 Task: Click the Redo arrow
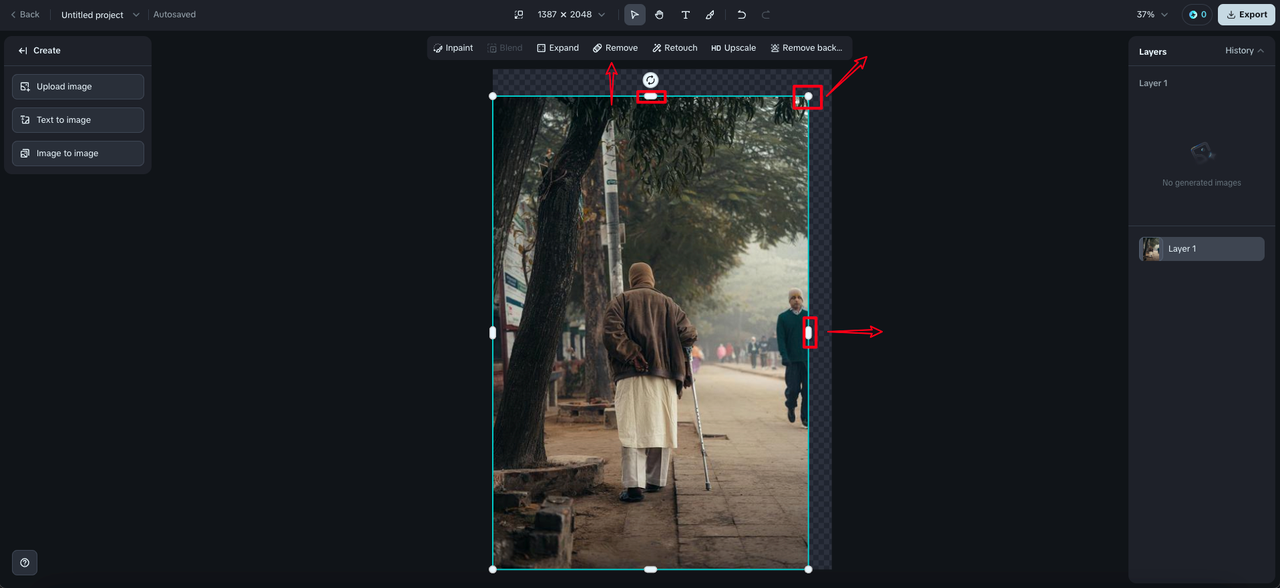click(x=766, y=15)
